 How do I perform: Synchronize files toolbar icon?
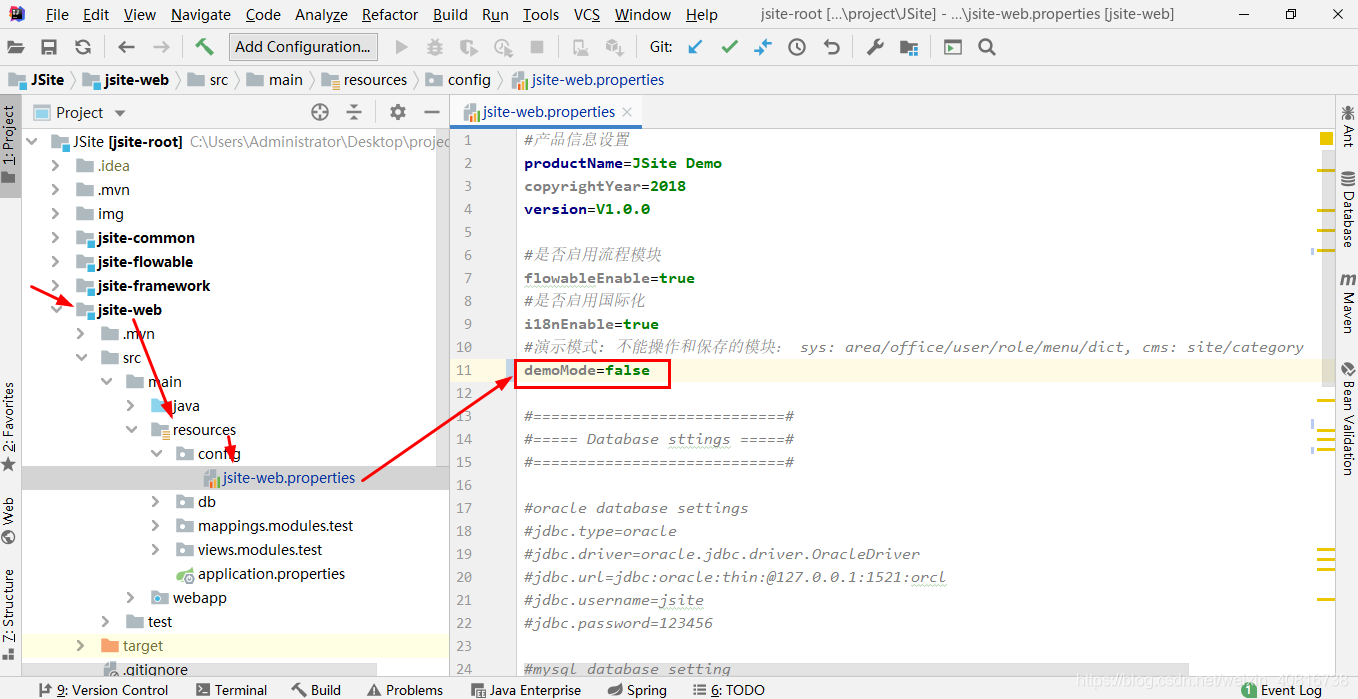click(x=83, y=47)
